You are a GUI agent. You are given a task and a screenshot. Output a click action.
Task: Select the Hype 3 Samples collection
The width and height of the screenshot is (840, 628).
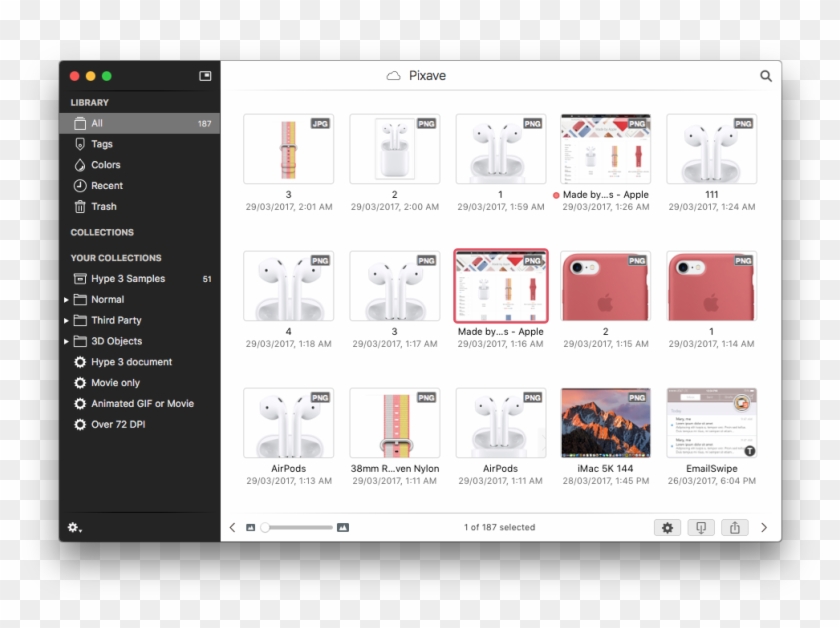127,279
